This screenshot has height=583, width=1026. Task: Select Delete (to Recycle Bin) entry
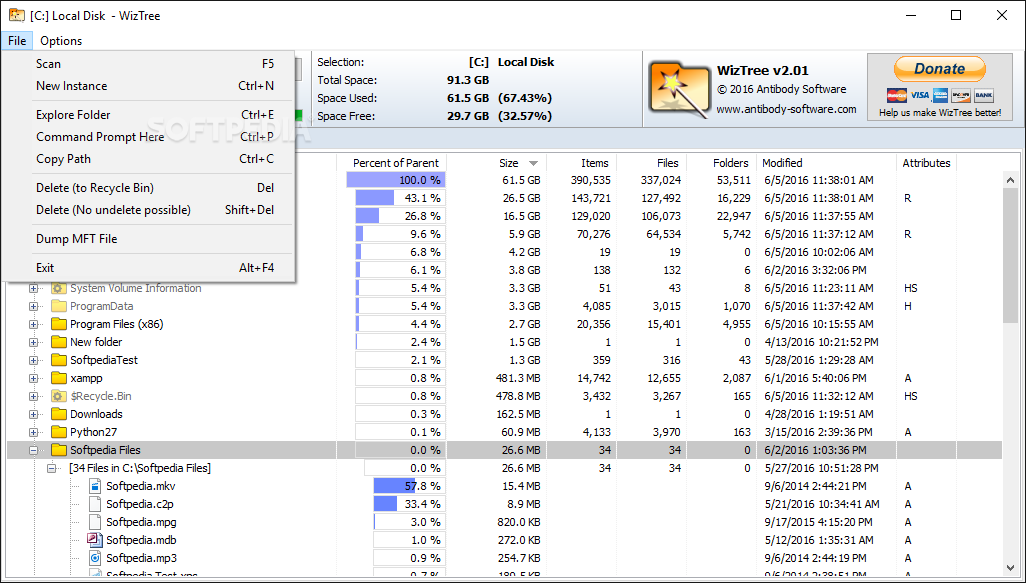148,188
